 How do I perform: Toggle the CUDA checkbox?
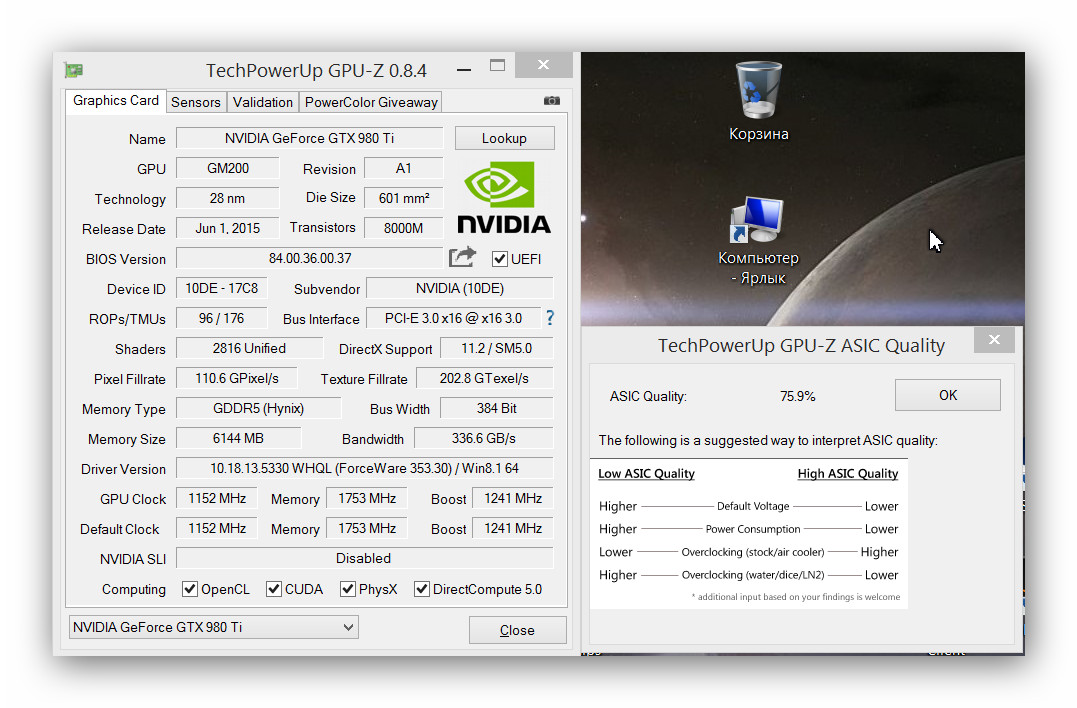tap(274, 589)
